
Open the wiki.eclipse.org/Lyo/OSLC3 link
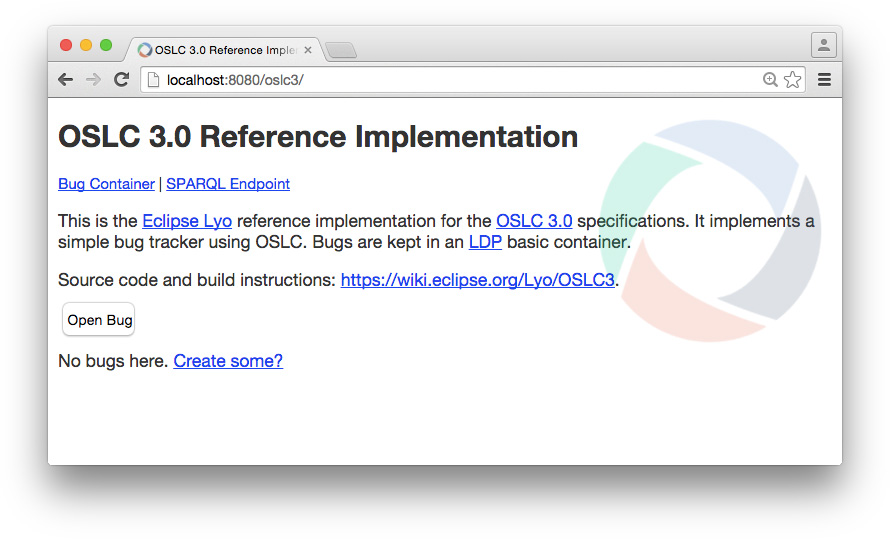pos(477,280)
